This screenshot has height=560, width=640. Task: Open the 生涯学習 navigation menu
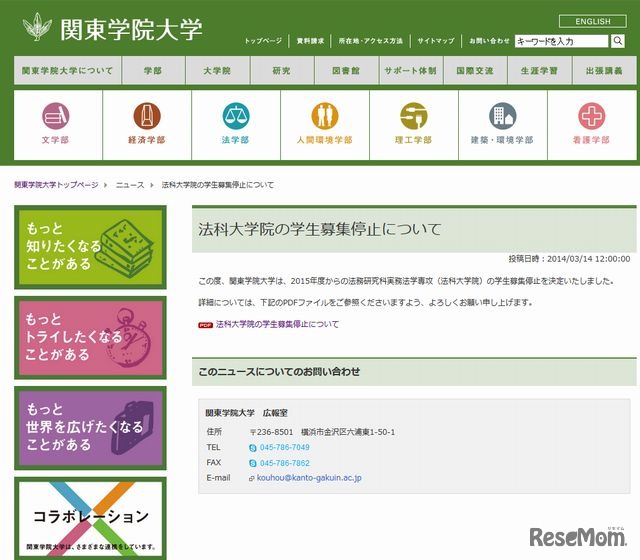click(x=540, y=70)
